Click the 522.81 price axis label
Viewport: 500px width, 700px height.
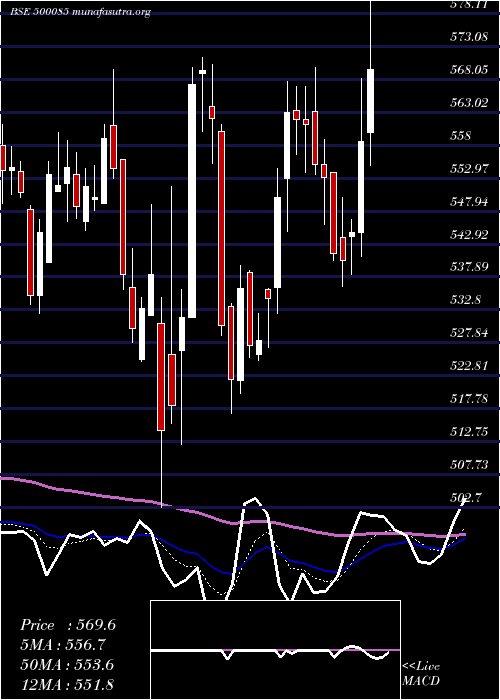(x=469, y=366)
